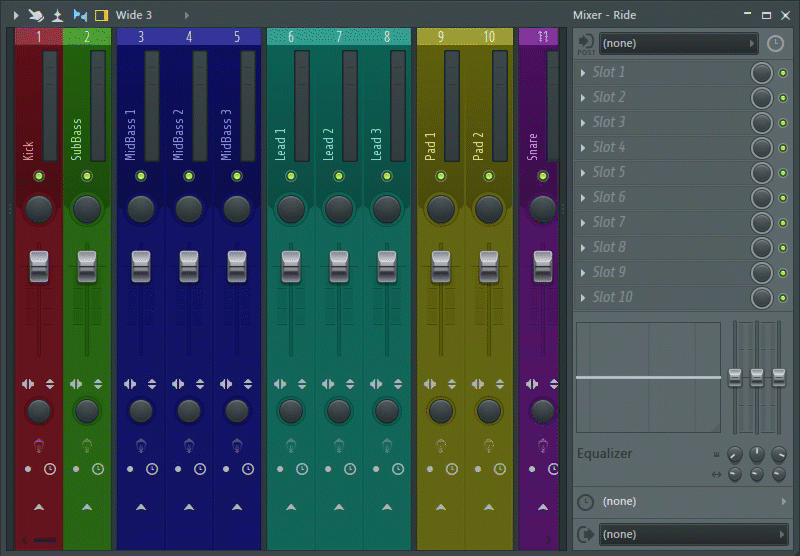Open the mixer options menu arrow
This screenshot has width=800, height=556.
pyautogui.click(x=15, y=15)
